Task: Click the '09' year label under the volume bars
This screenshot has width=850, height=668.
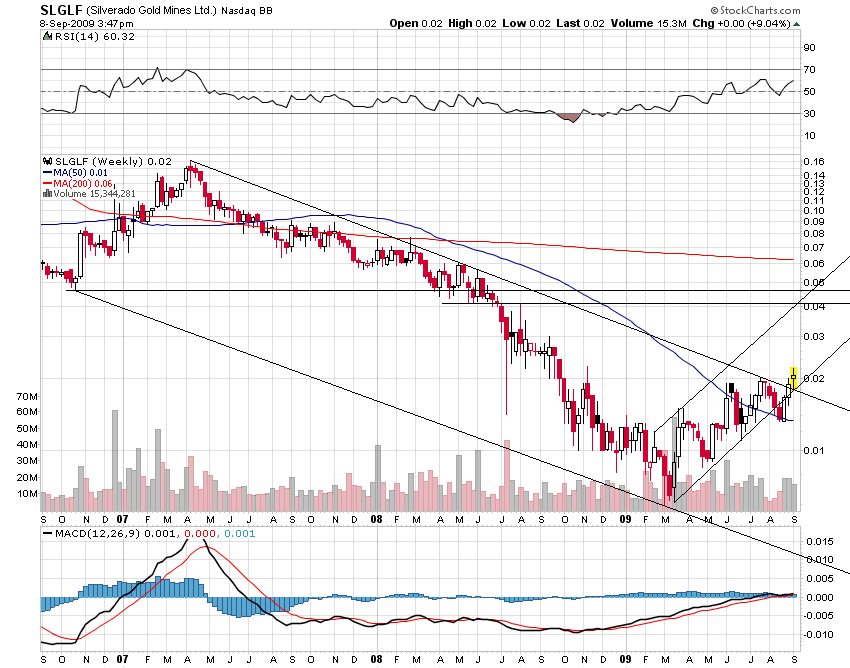Action: [x=626, y=519]
